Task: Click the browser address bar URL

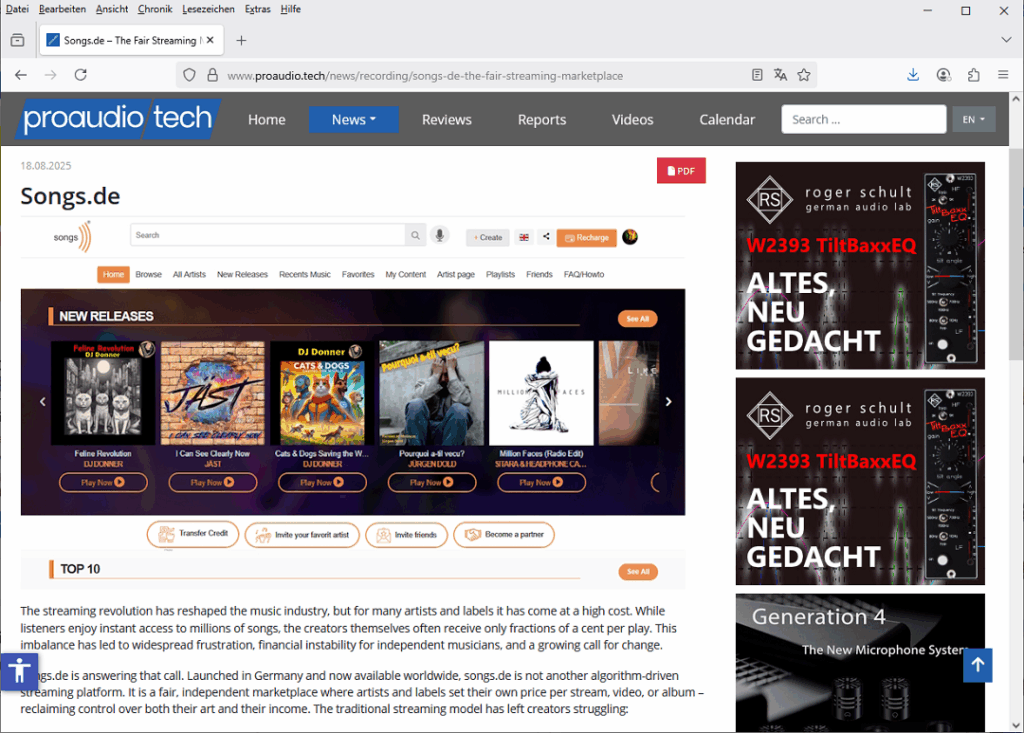Action: click(x=424, y=76)
